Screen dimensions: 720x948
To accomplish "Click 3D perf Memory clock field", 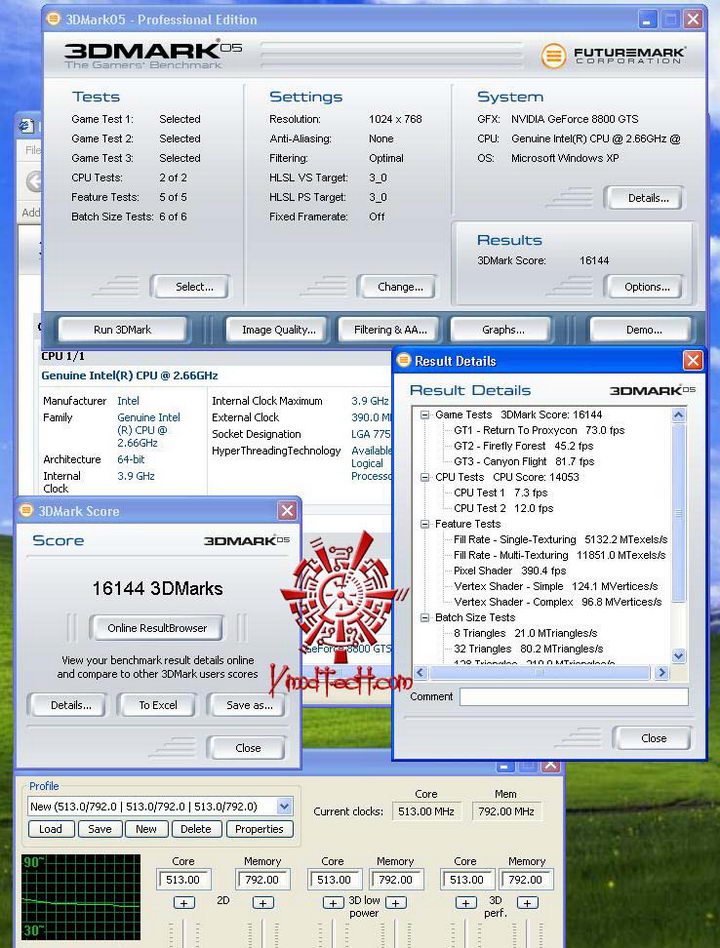I will tap(526, 880).
